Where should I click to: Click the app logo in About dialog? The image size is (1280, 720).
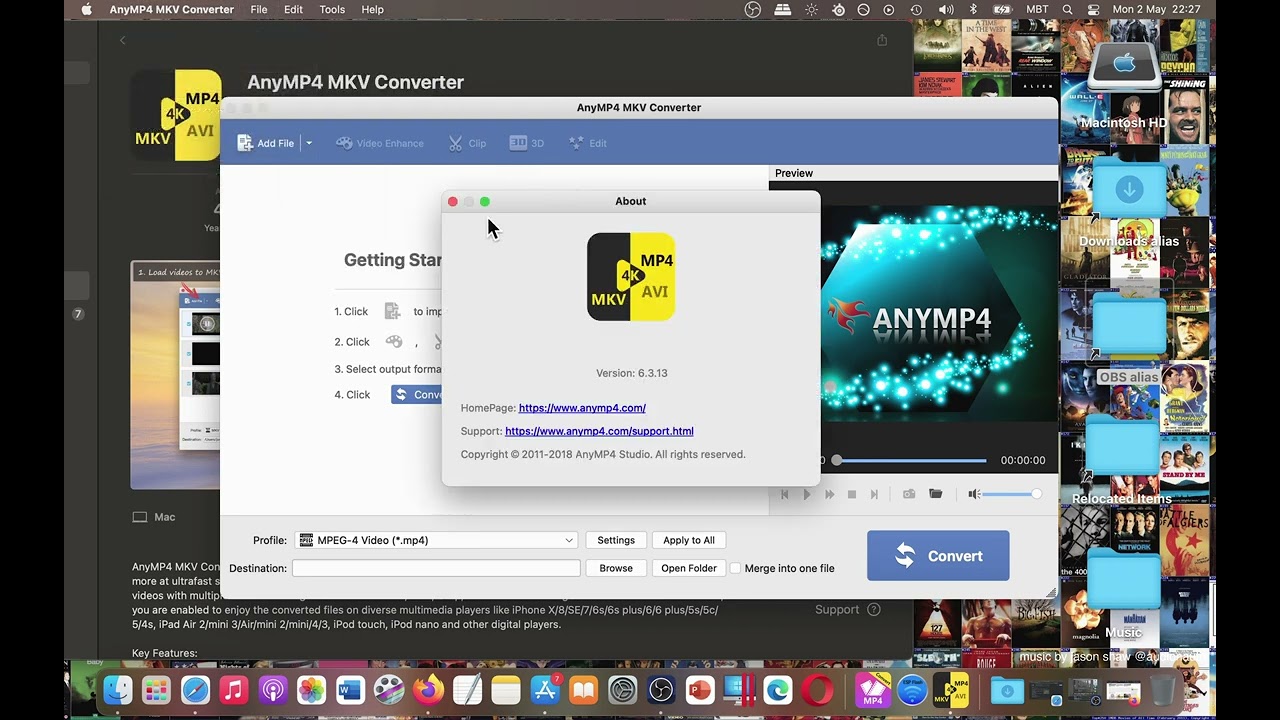pyautogui.click(x=631, y=277)
